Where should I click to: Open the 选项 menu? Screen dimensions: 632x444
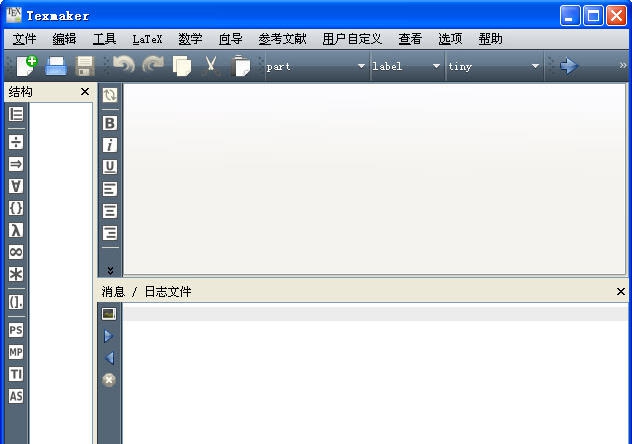(450, 39)
